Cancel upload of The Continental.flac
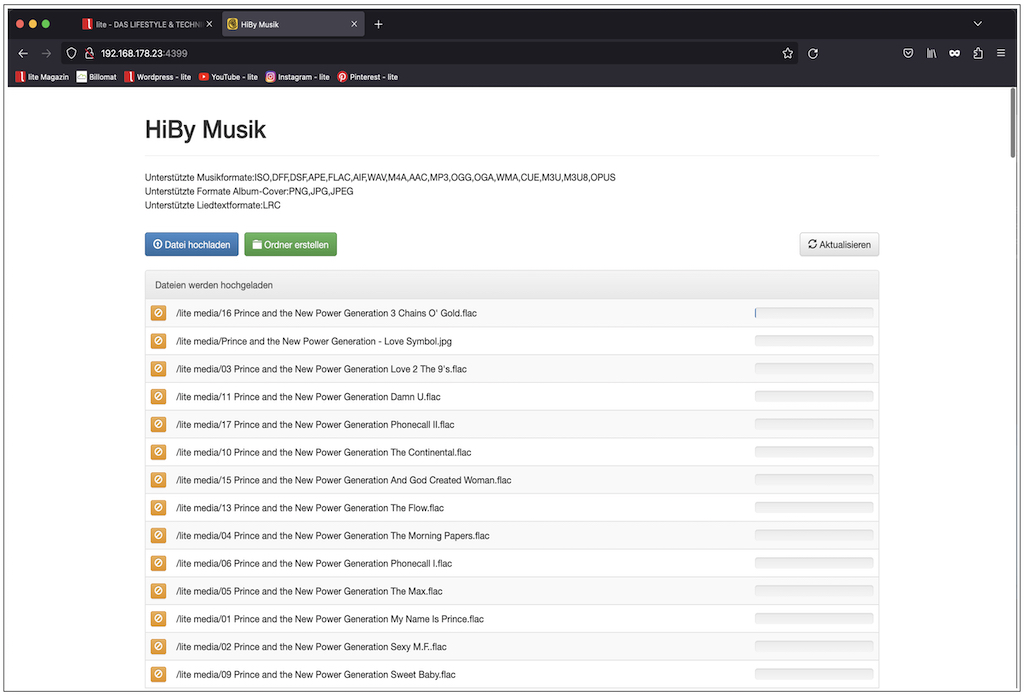Image resolution: width=1024 pixels, height=696 pixels. click(158, 452)
